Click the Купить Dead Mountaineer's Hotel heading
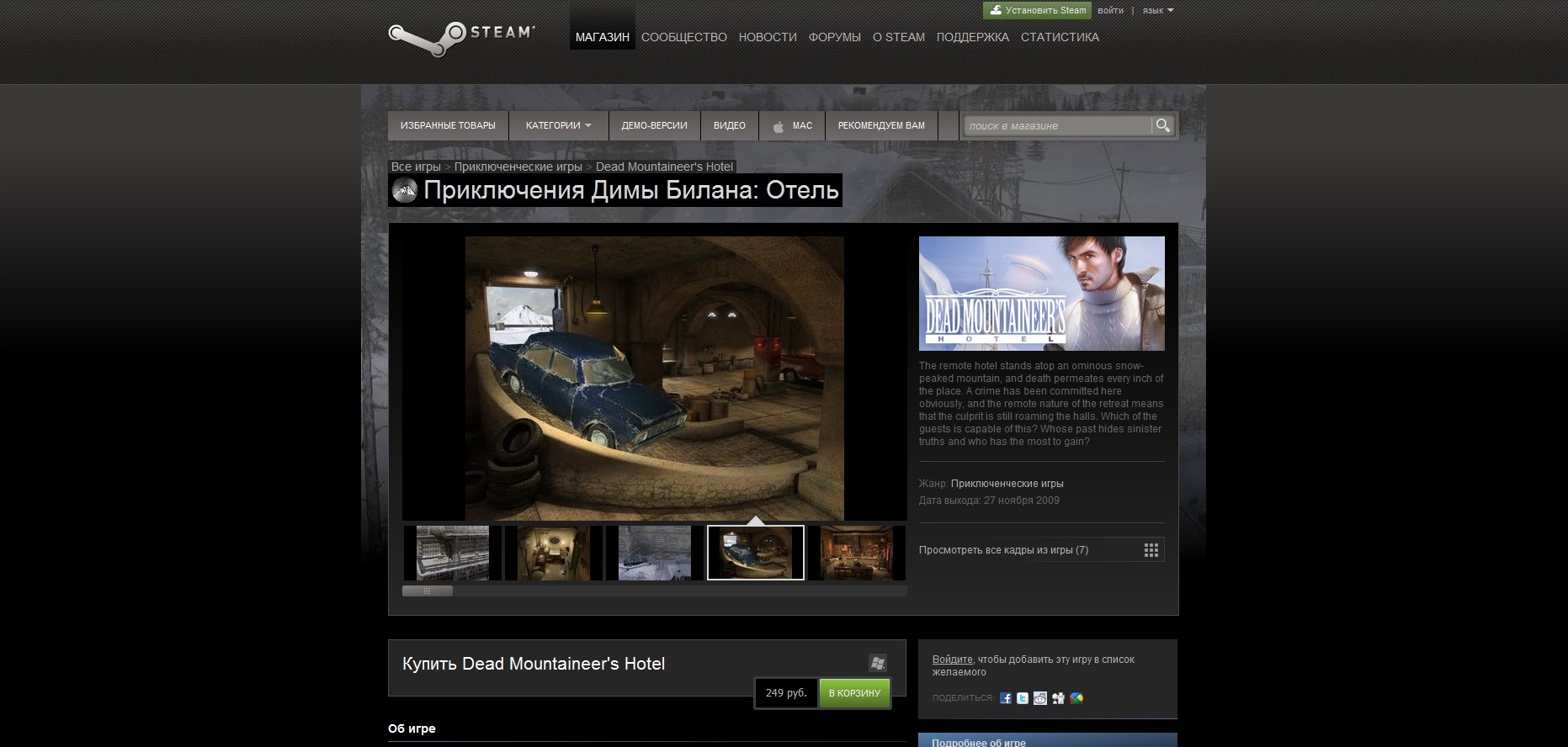This screenshot has height=747, width=1568. 534,664
